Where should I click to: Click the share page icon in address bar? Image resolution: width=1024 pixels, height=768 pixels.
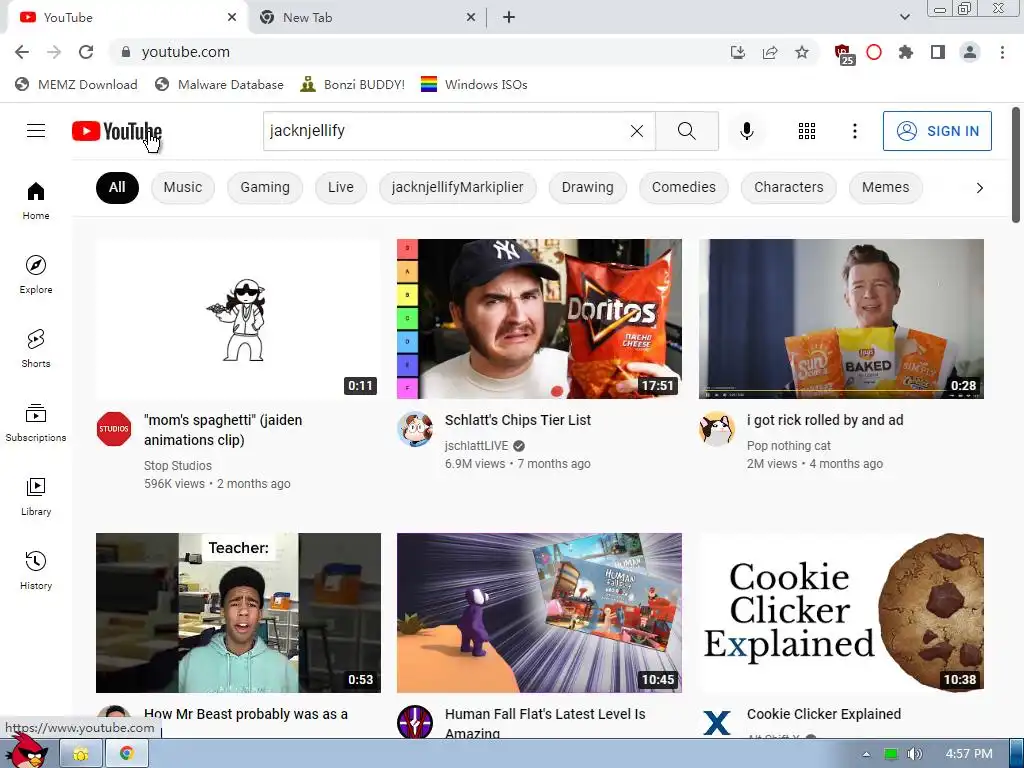click(x=770, y=52)
